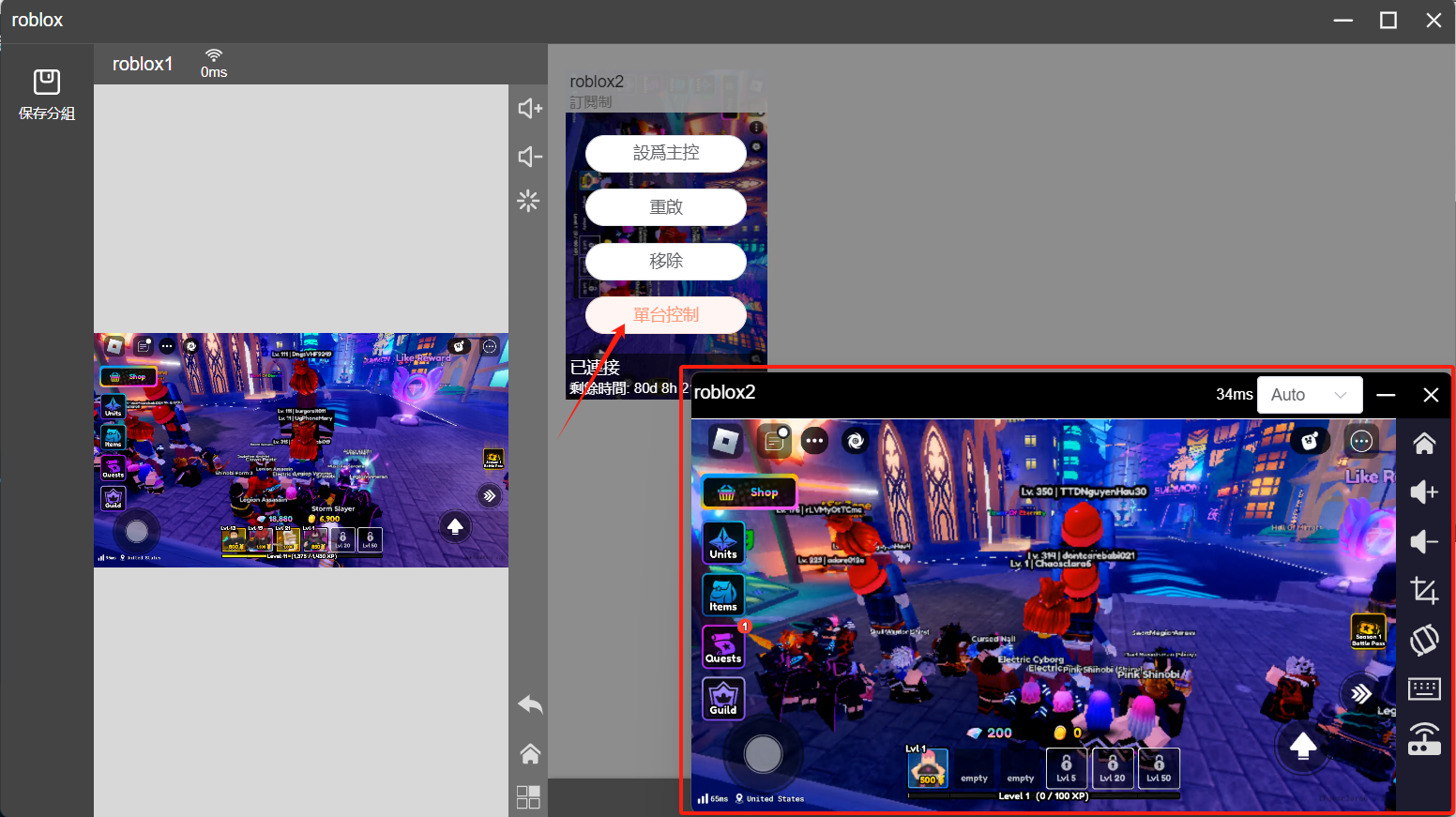Click the 200 gems counter in roblox2
The height and width of the screenshot is (817, 1456).
point(991,733)
